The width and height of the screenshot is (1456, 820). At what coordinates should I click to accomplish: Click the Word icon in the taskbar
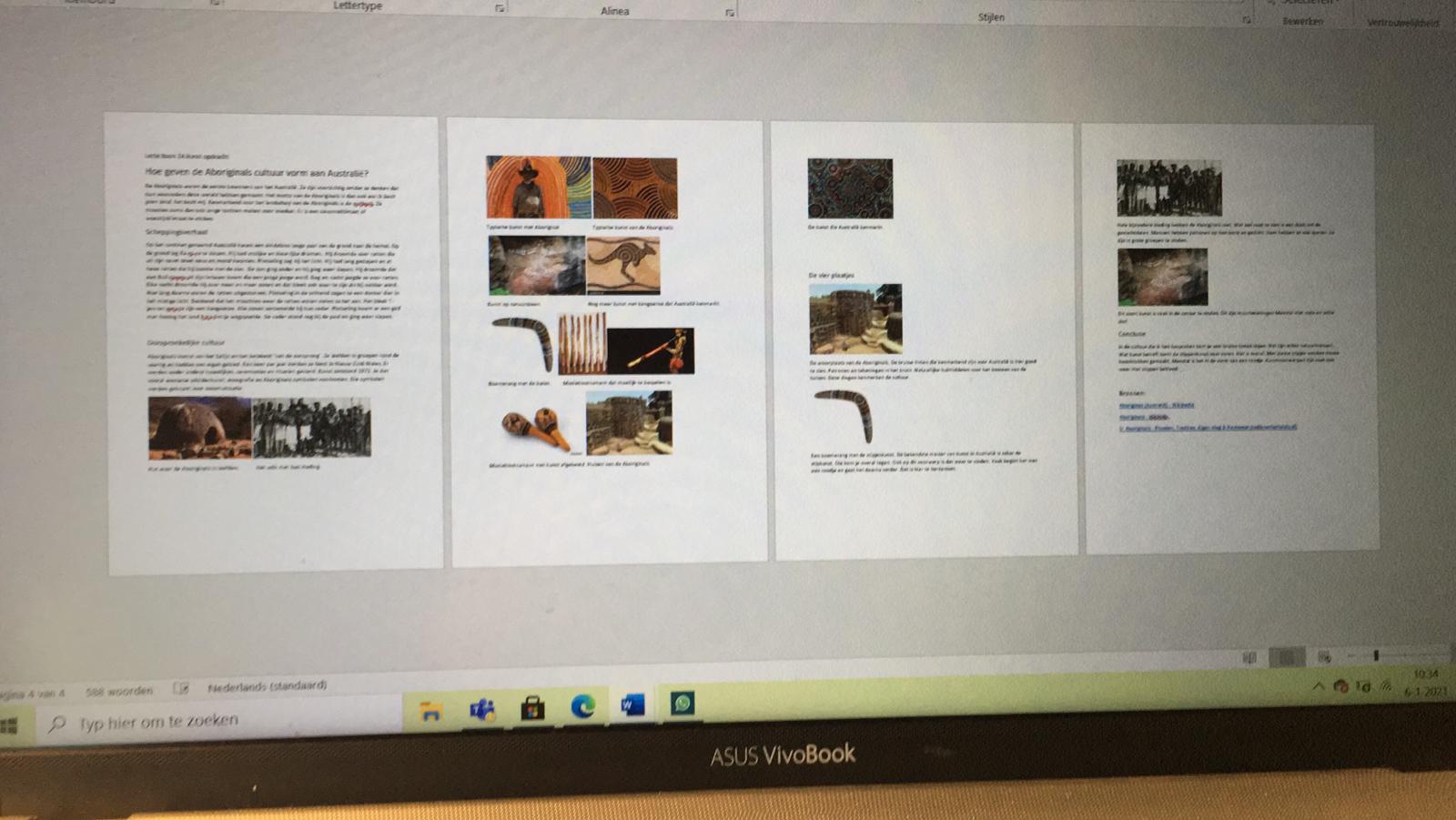tap(632, 704)
